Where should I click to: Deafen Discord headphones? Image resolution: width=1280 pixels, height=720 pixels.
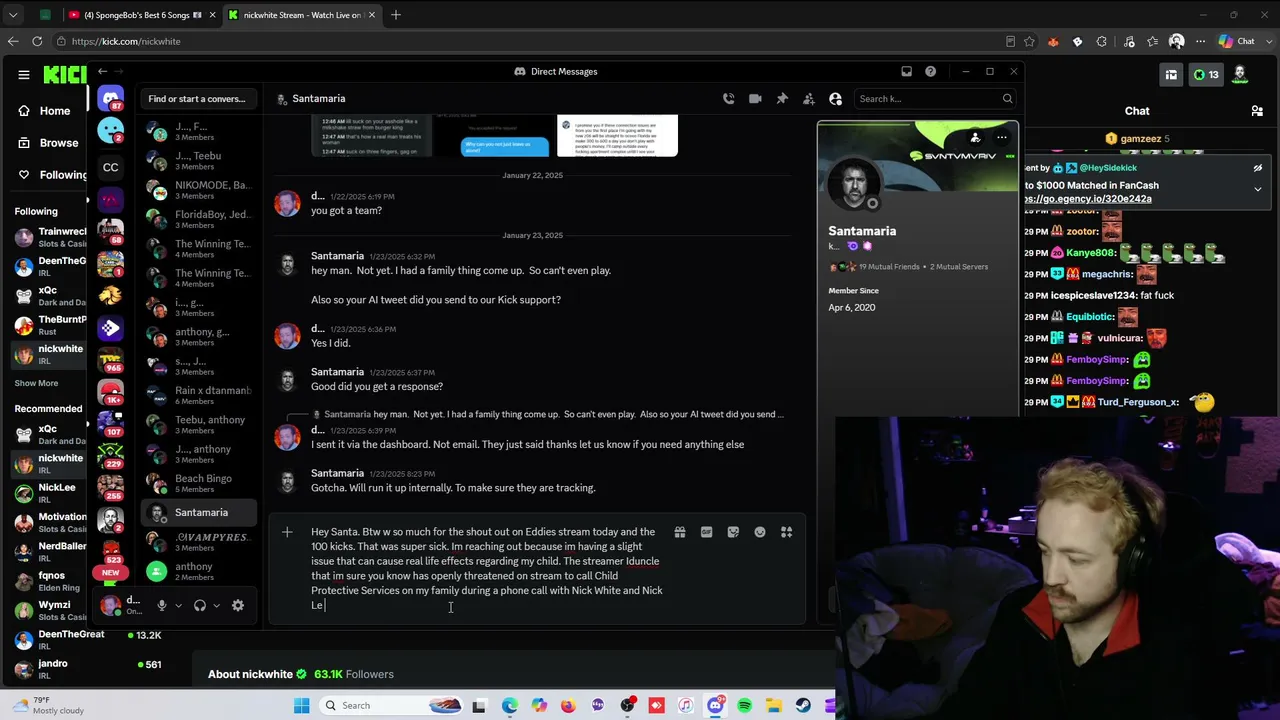click(x=200, y=605)
